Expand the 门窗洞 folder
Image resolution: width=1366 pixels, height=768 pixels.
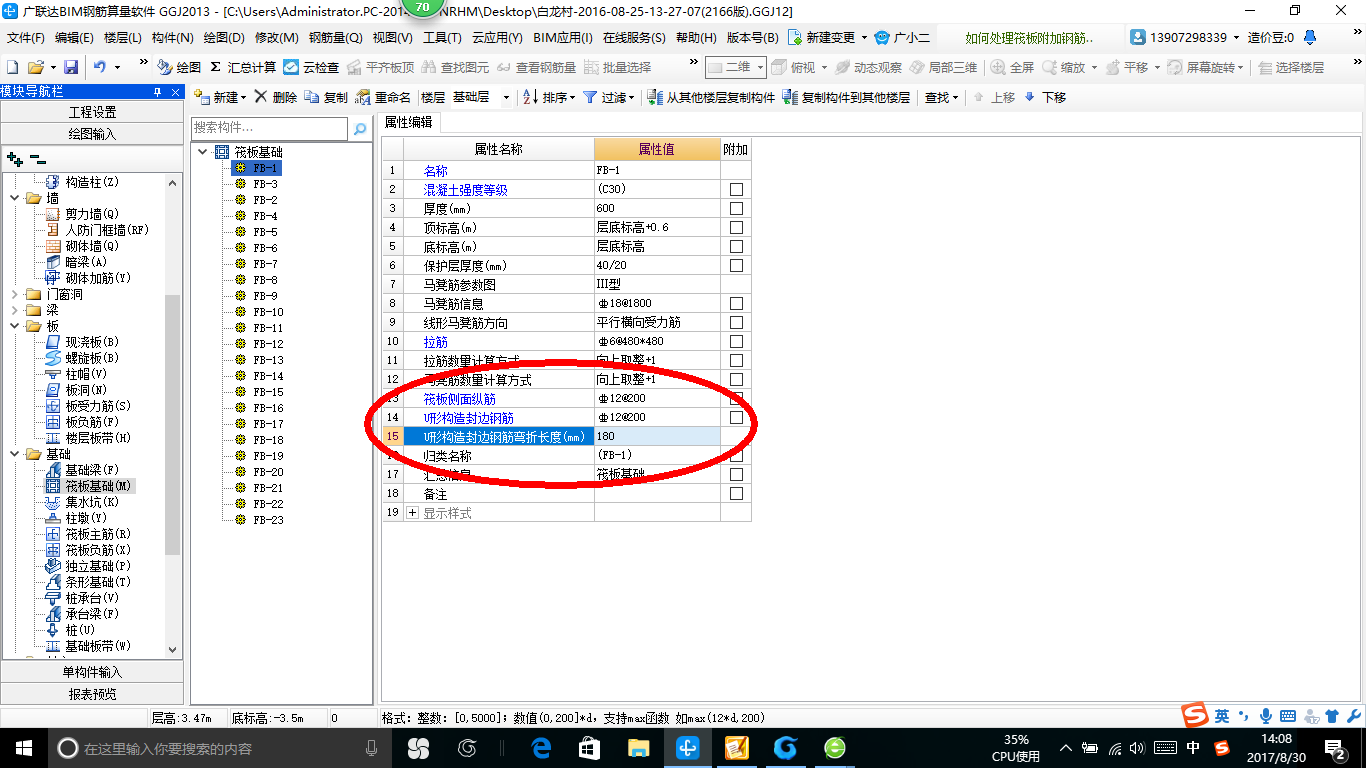(x=14, y=294)
